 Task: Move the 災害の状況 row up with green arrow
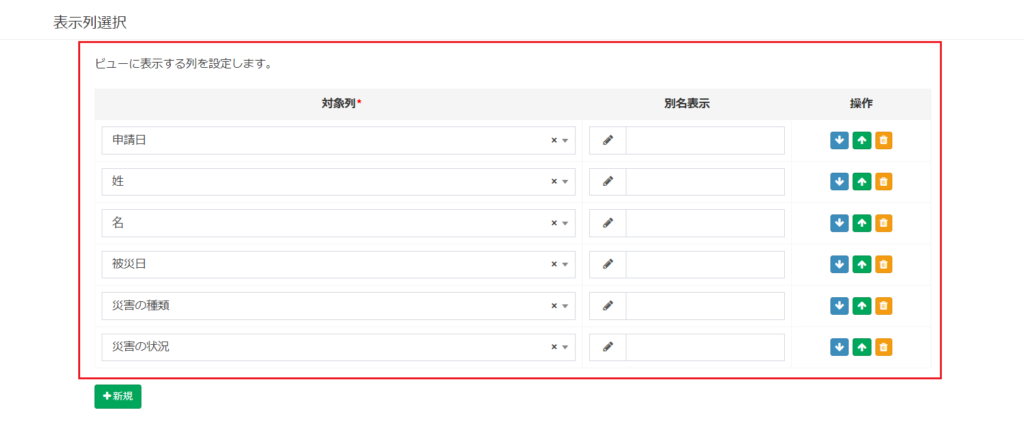[862, 347]
